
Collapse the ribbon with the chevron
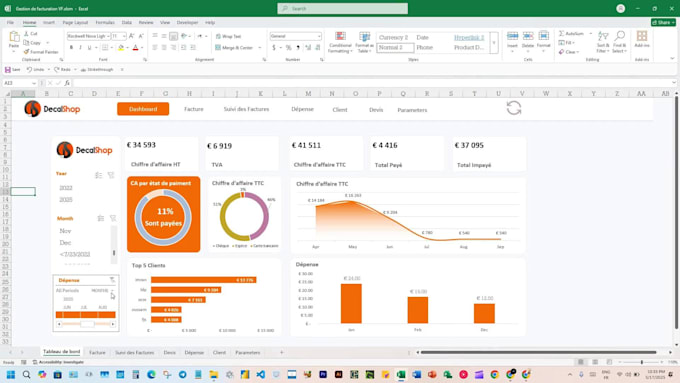click(672, 59)
